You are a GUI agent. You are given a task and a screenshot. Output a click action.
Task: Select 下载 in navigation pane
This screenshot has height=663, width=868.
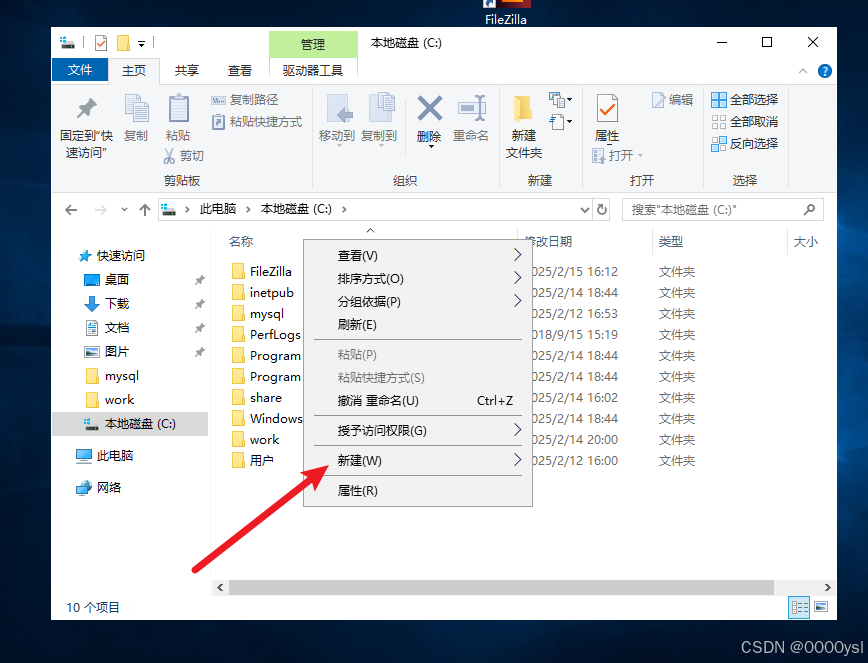[117, 303]
